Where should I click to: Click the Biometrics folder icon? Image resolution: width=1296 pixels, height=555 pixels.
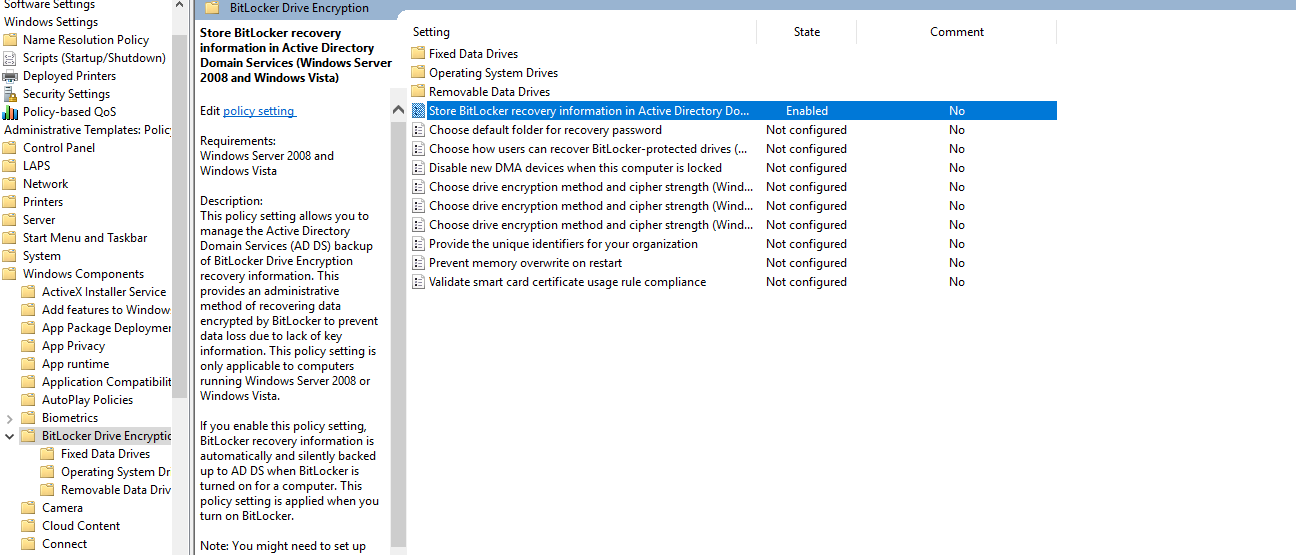[x=29, y=418]
